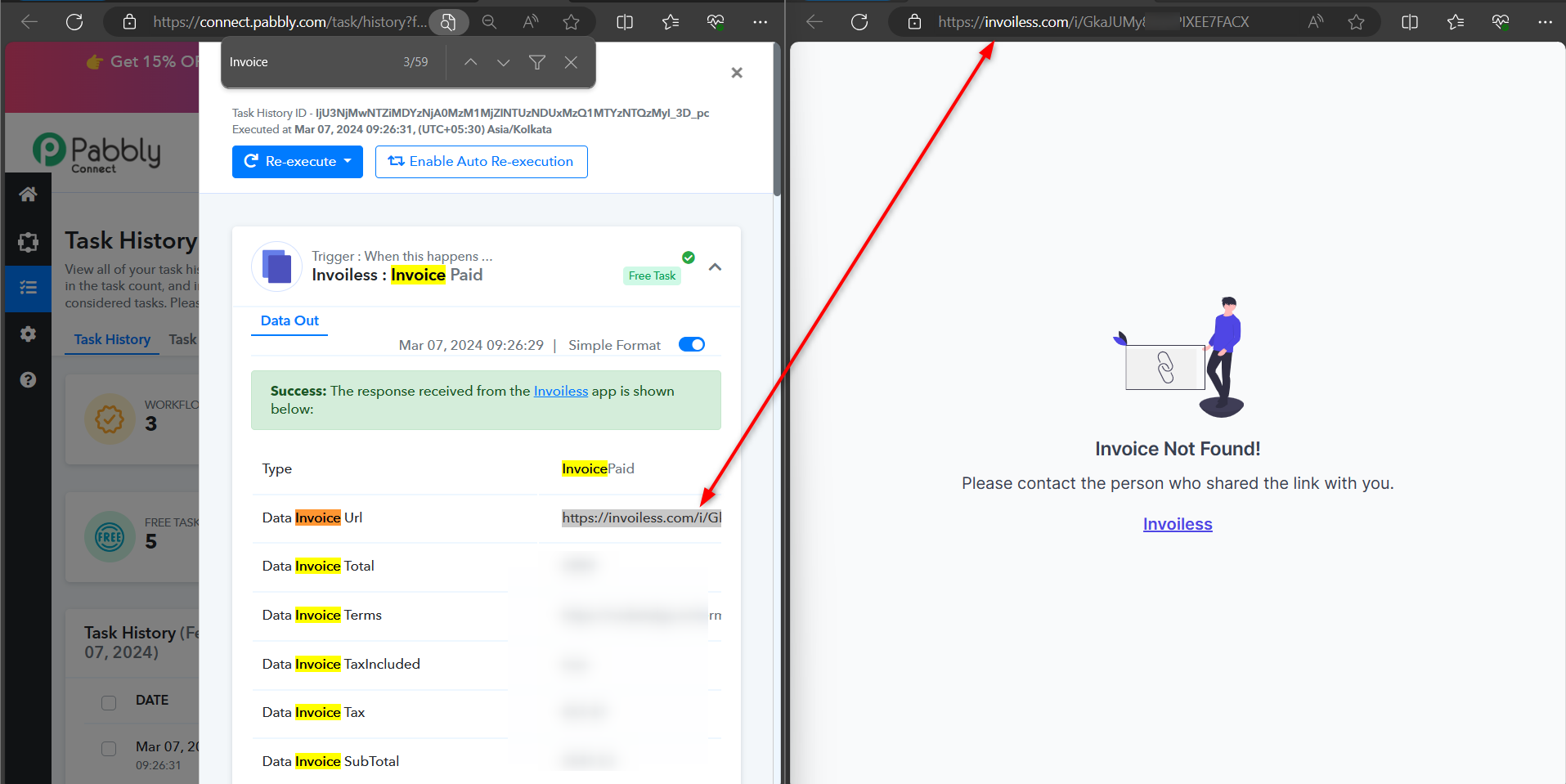Viewport: 1566px width, 784px height.
Task: Click the invoiless.com address bar URL
Action: click(1093, 22)
